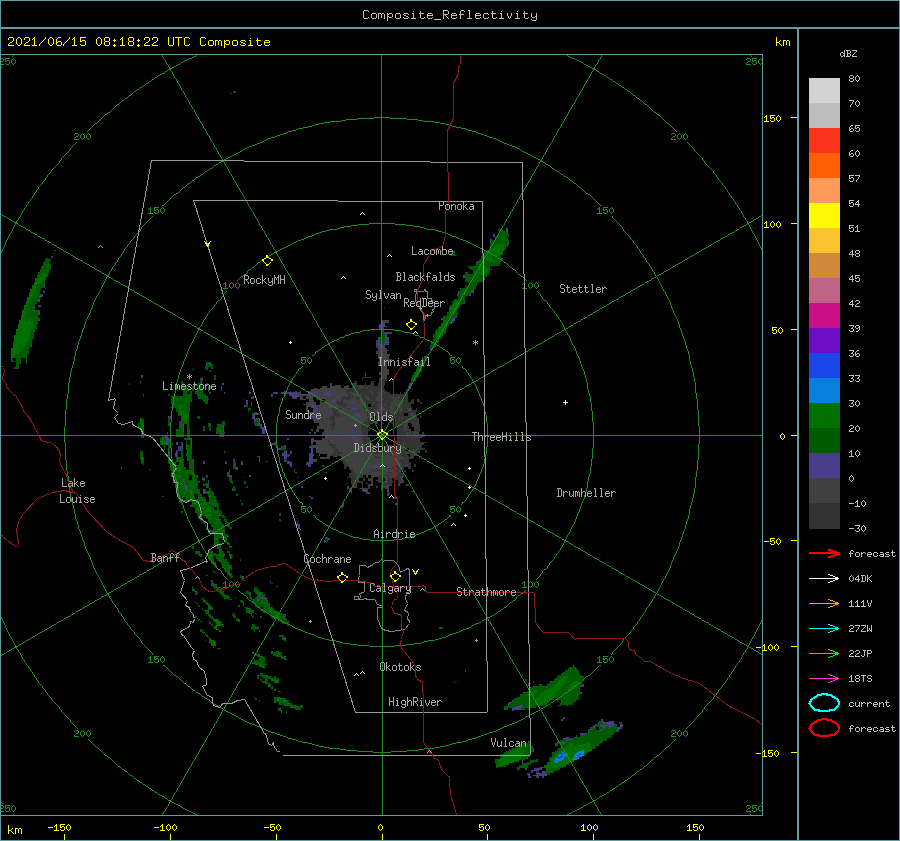Click the red 60-65 dBZ color swatch

(x=824, y=140)
